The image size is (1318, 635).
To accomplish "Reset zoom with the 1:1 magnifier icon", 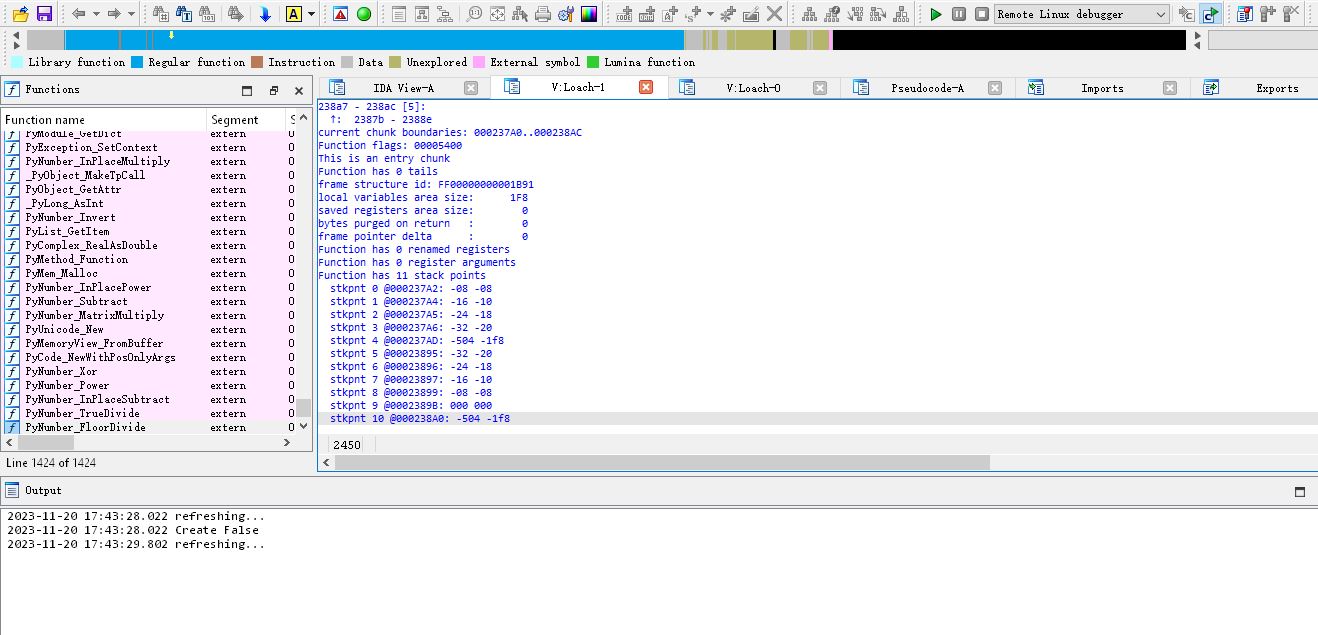I will coord(474,14).
